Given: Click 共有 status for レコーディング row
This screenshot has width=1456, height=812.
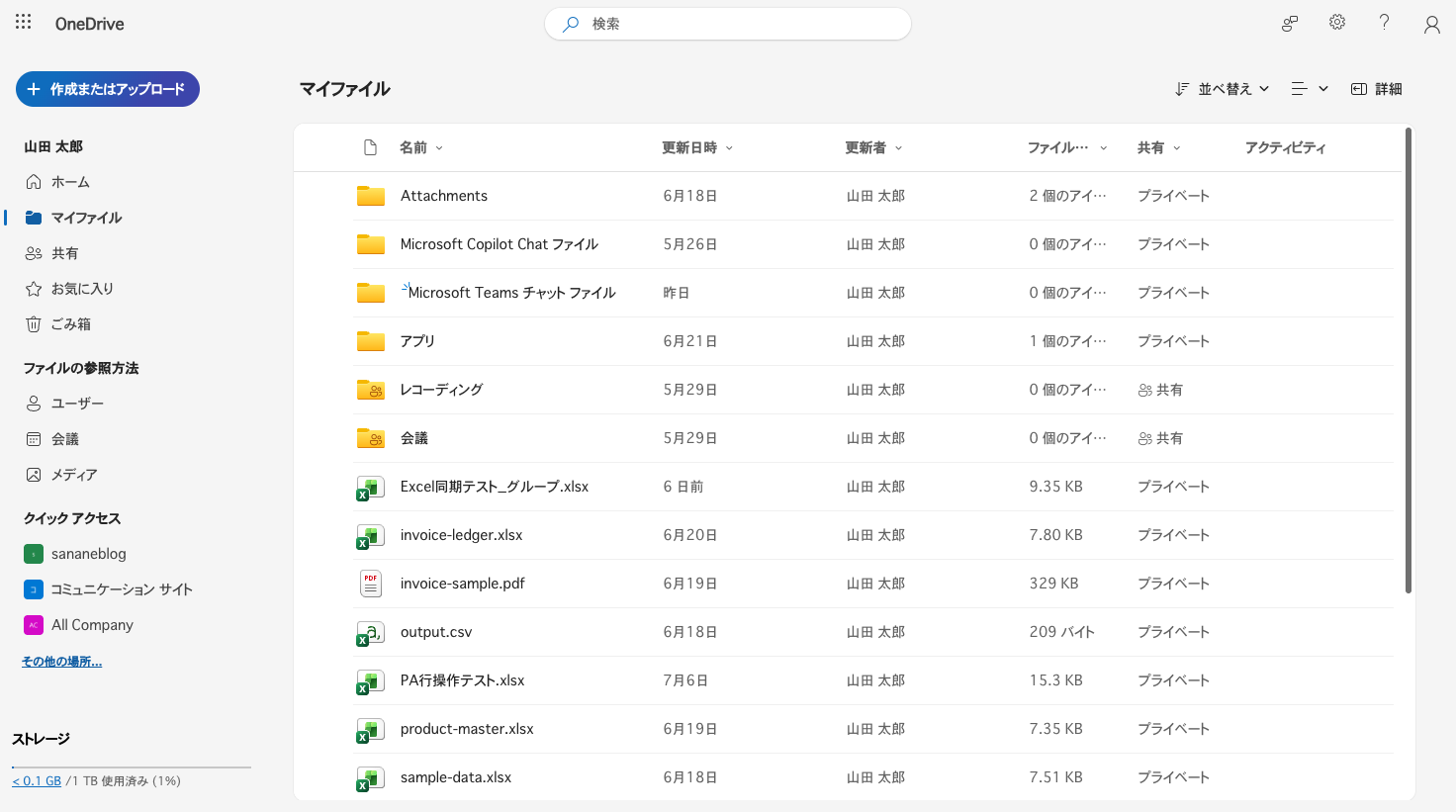Looking at the screenshot, I should [1160, 390].
